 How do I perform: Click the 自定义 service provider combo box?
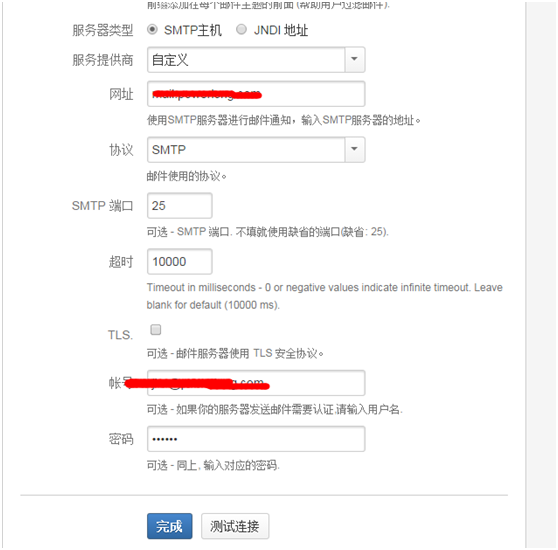point(256,59)
